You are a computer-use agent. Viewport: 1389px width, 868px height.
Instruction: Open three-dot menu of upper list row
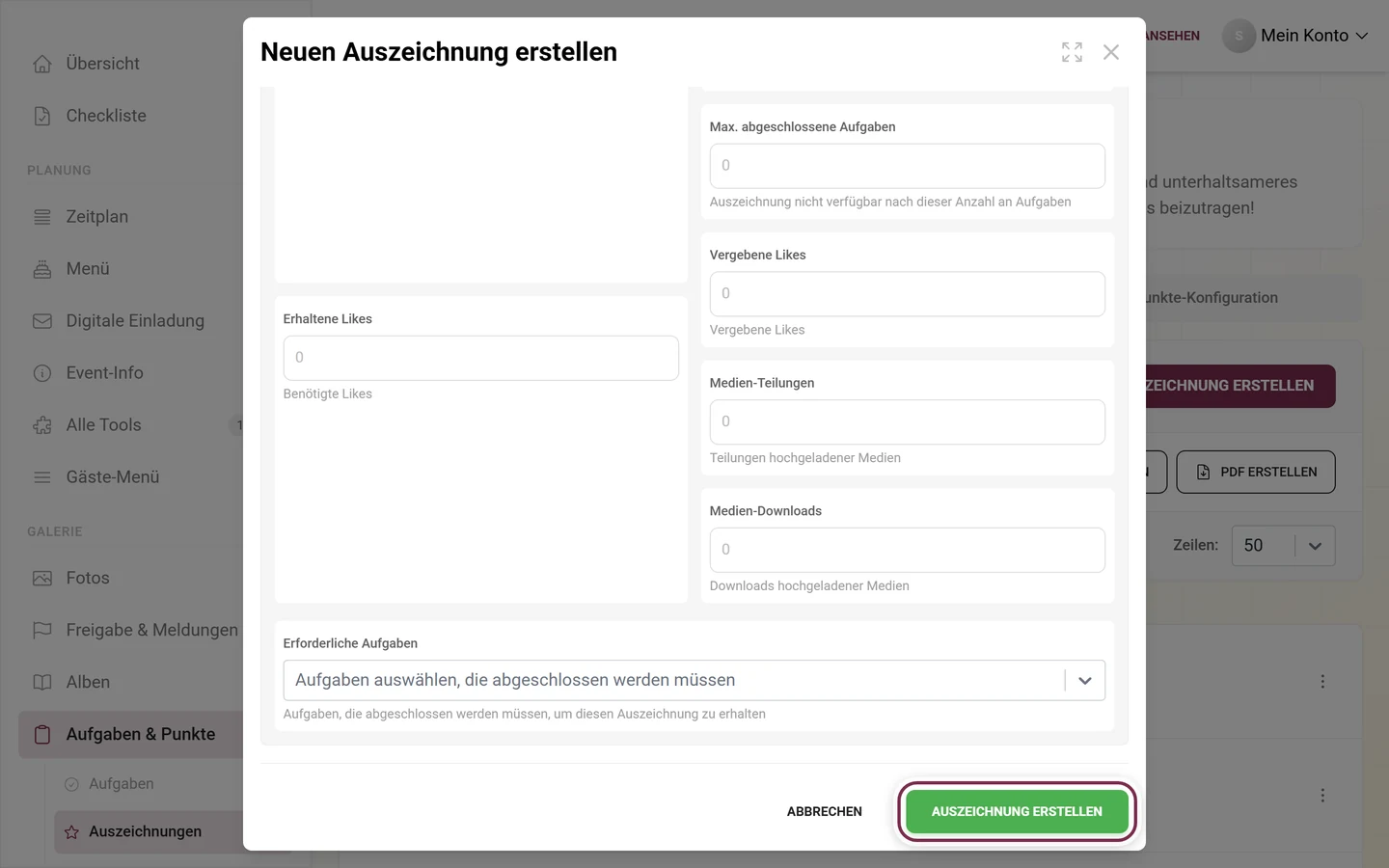1322,682
